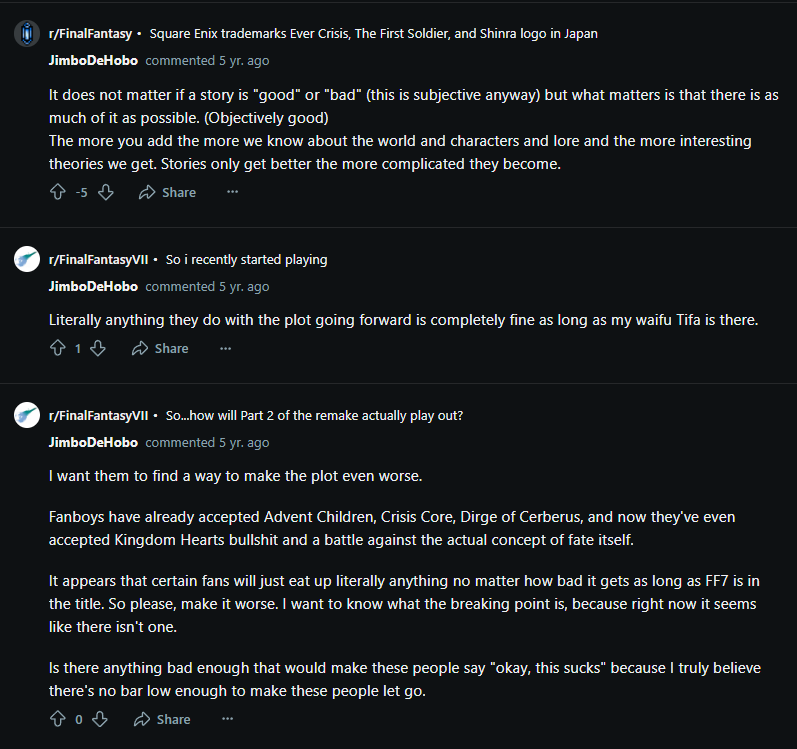Image resolution: width=797 pixels, height=749 pixels.
Task: Share the Part 2 remake comment
Action: [161, 719]
